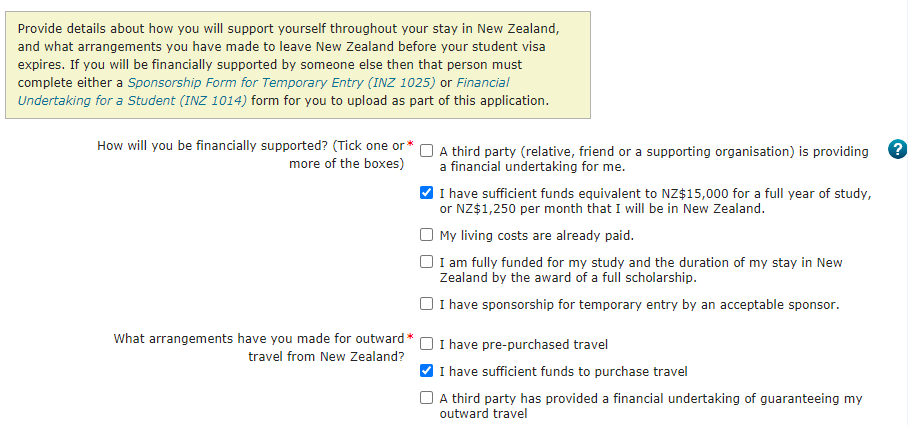Click the red asterisk beside the outward travel question
The height and width of the screenshot is (425, 908).
point(411,339)
